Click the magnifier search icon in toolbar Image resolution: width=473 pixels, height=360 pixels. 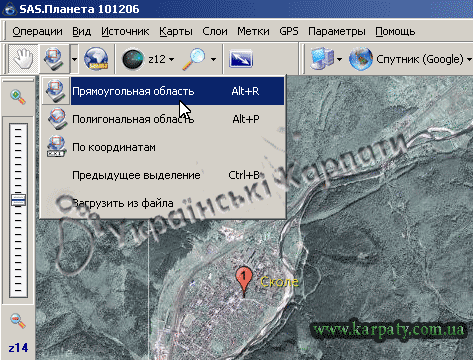(194, 59)
